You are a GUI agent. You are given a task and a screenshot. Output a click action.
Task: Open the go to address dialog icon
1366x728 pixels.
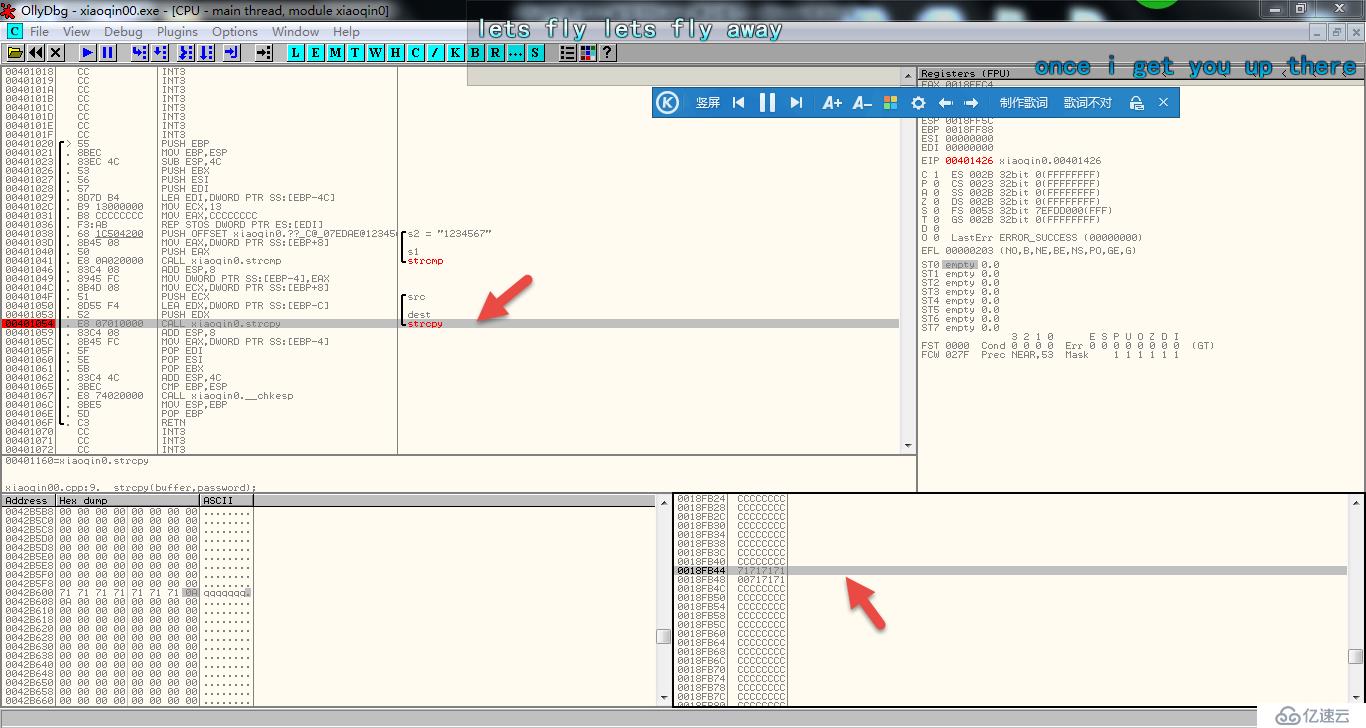(264, 52)
